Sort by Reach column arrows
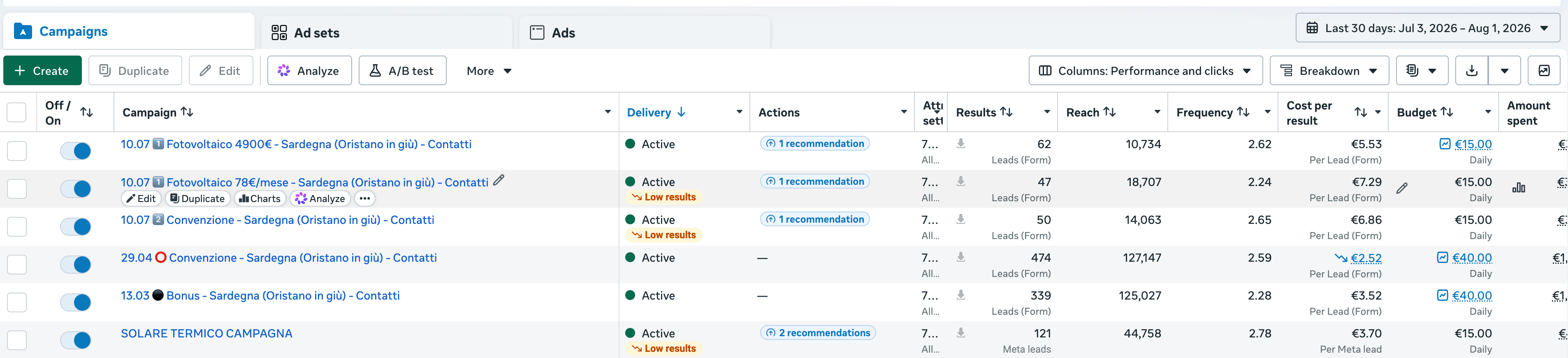The height and width of the screenshot is (358, 1568). tap(1110, 112)
